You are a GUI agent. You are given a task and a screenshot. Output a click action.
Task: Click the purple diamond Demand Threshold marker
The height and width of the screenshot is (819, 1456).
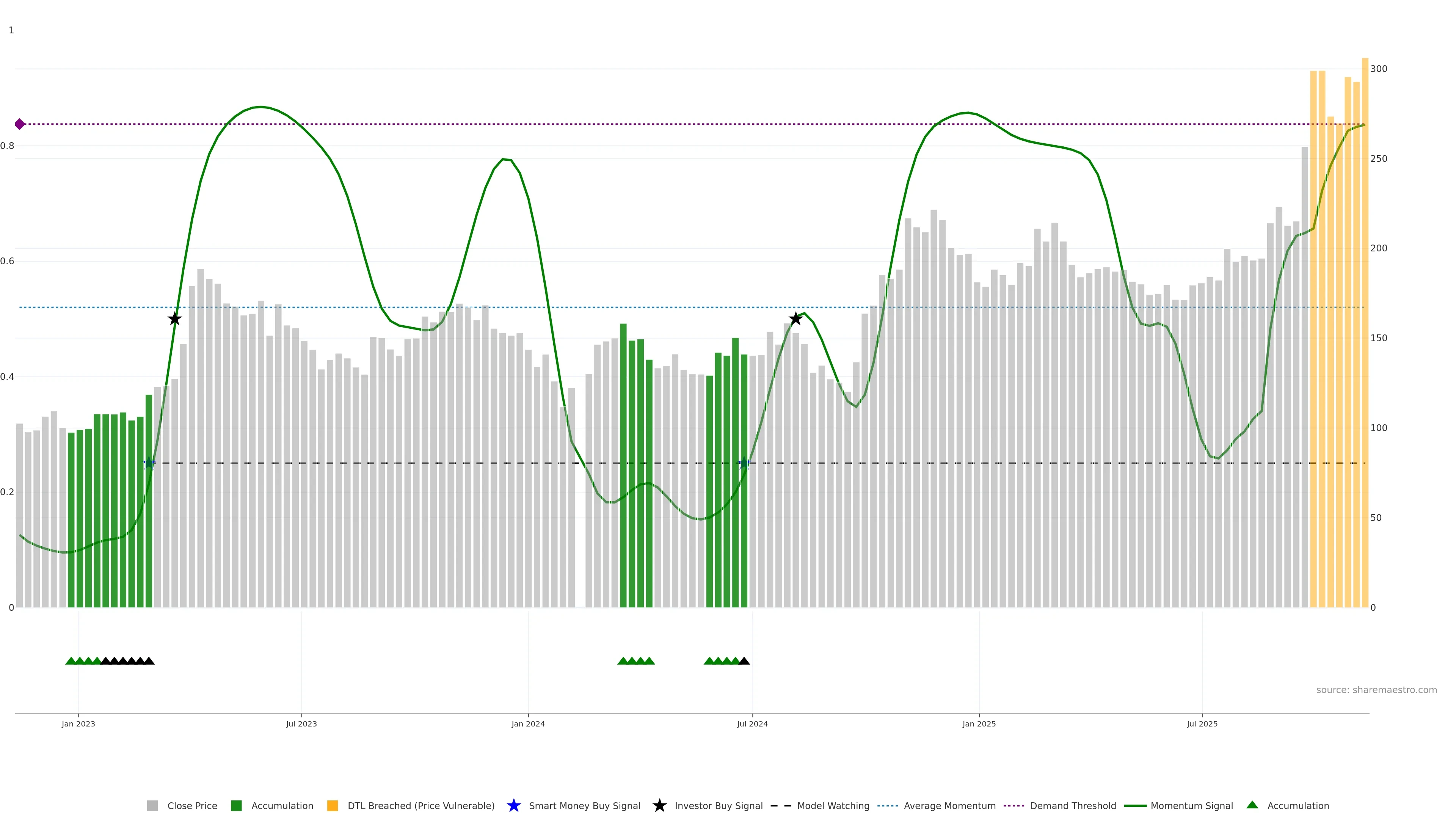(x=20, y=124)
